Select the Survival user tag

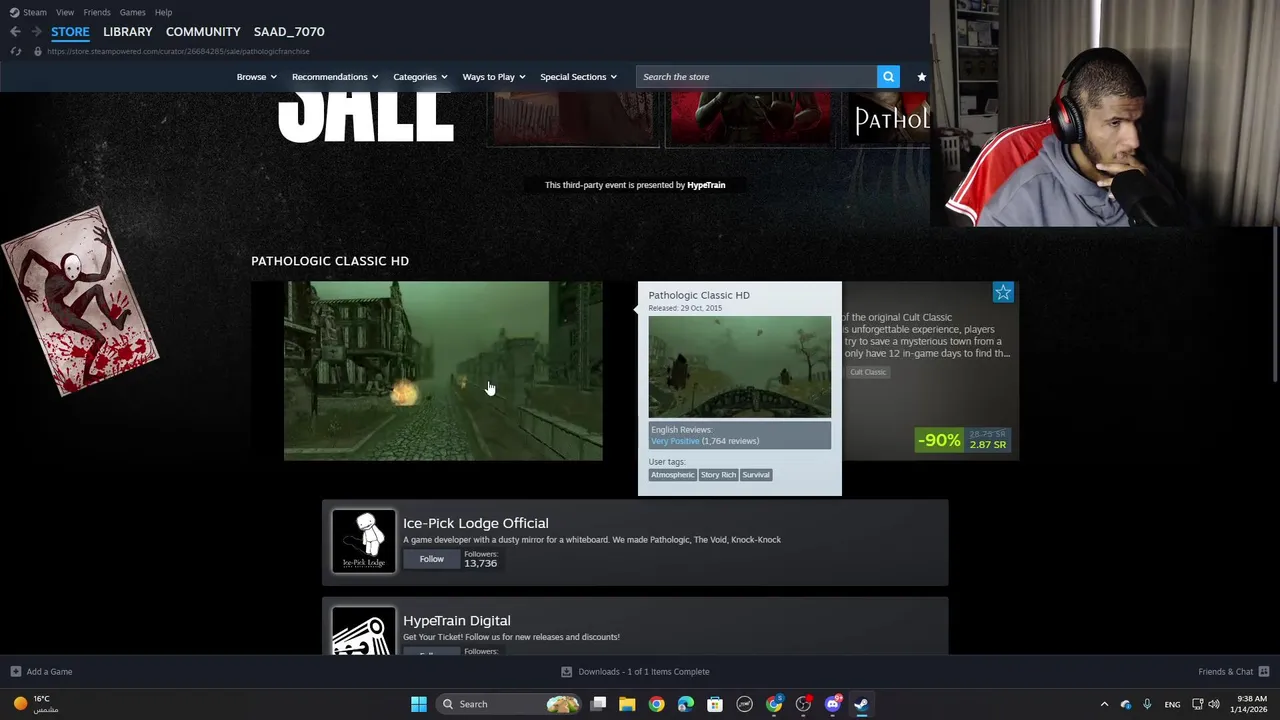pos(756,475)
